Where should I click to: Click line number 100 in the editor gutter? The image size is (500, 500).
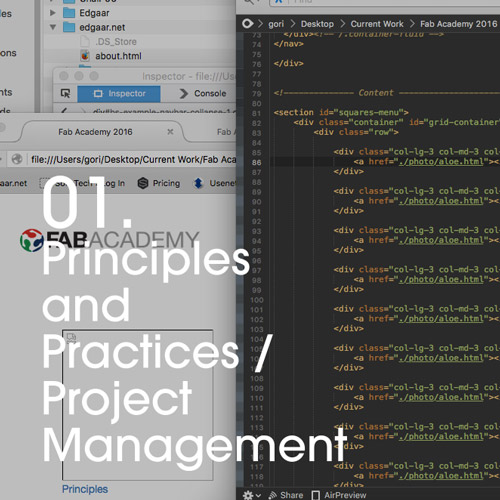click(257, 300)
